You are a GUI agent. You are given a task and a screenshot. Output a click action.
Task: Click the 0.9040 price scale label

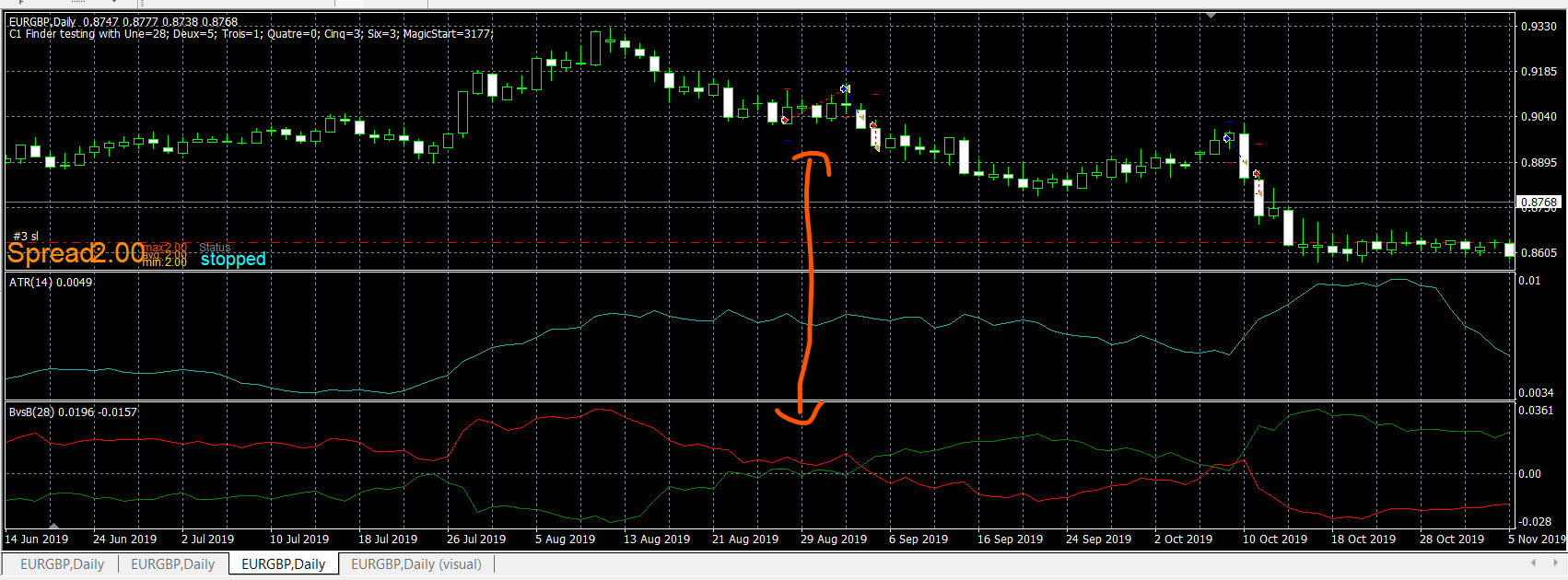pyautogui.click(x=1539, y=117)
